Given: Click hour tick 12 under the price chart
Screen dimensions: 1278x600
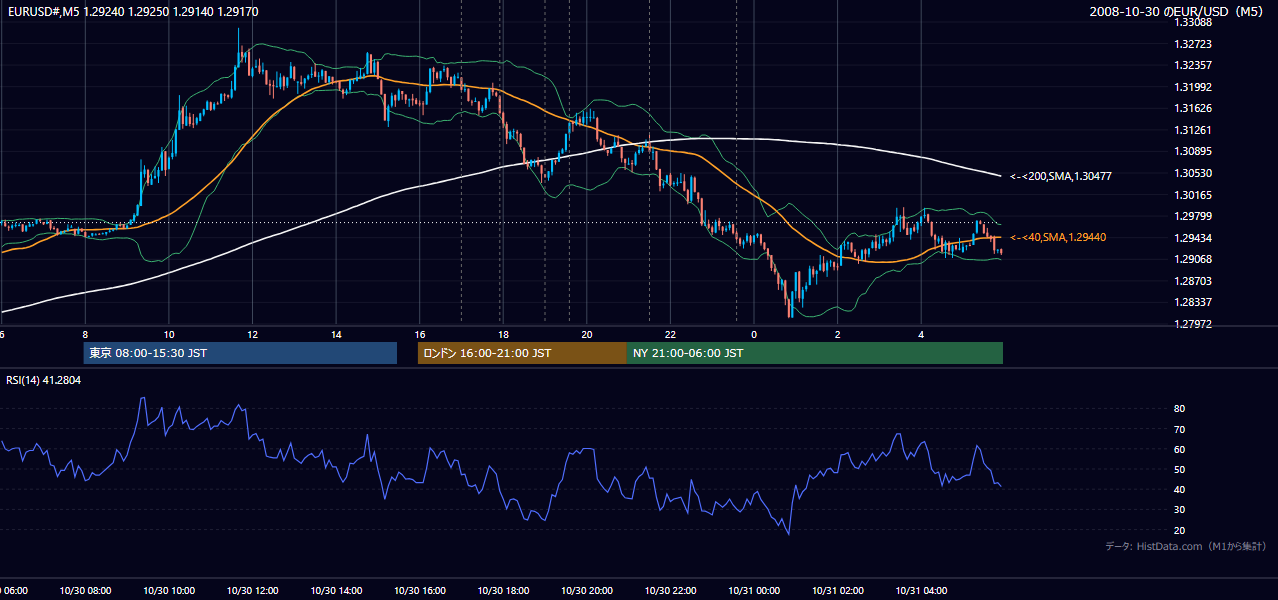Looking at the screenshot, I should tap(253, 334).
